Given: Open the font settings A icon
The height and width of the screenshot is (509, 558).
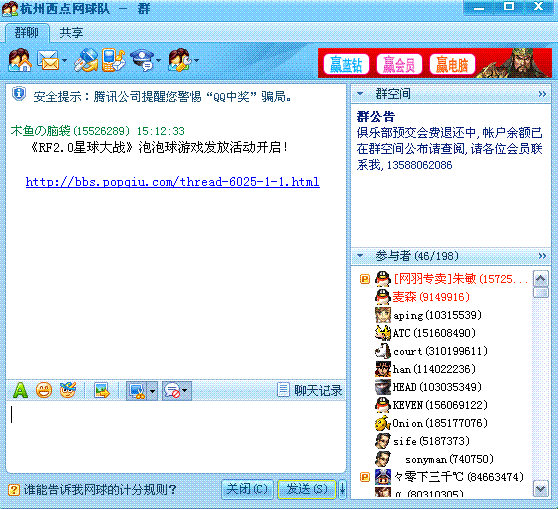Looking at the screenshot, I should click(20, 390).
